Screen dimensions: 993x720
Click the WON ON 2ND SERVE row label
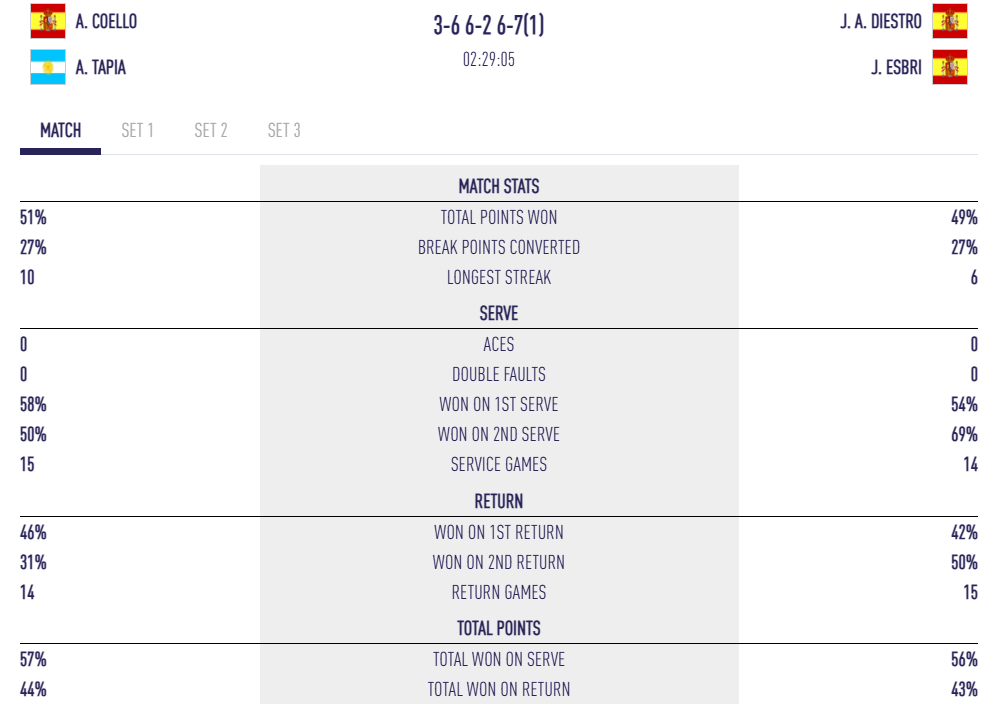pos(499,435)
